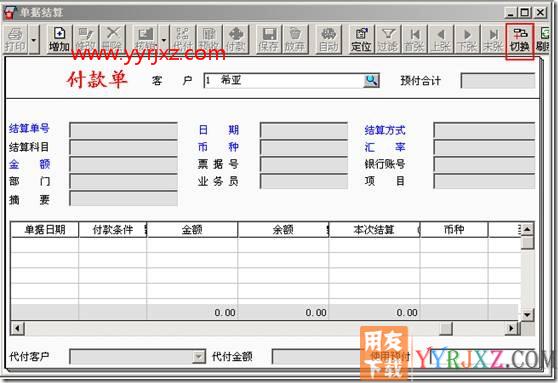558x383 pixels.
Task: Minimize the 单据结算 window
Action: [x=510, y=13]
